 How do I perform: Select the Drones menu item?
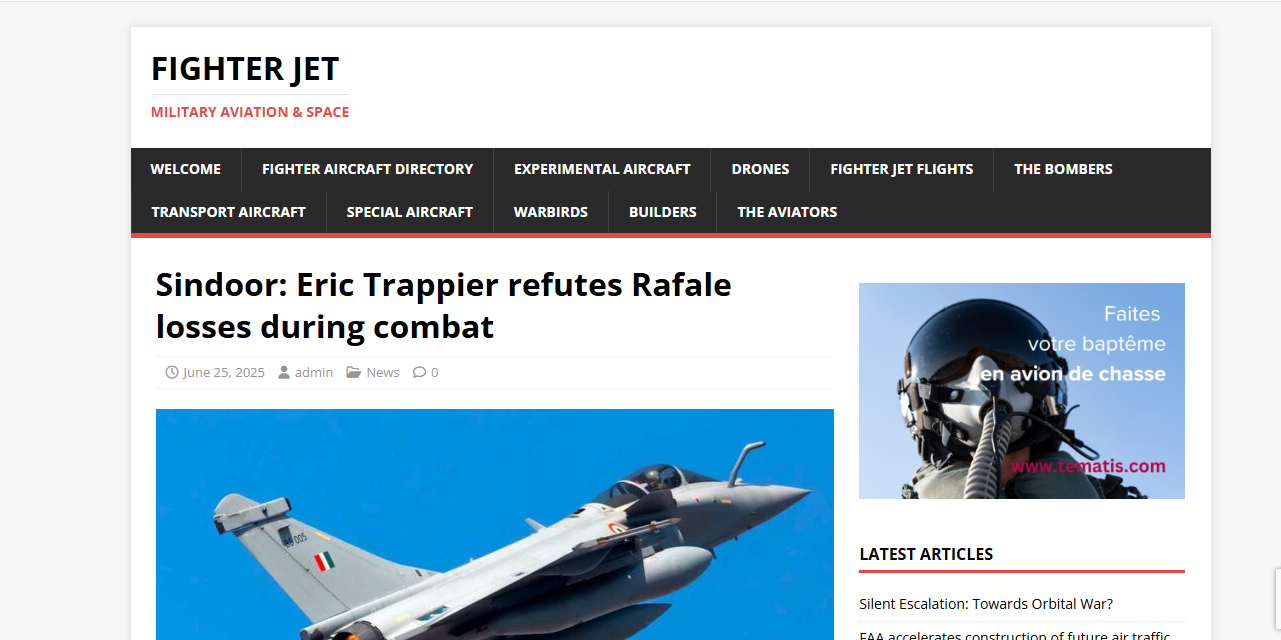tap(760, 169)
